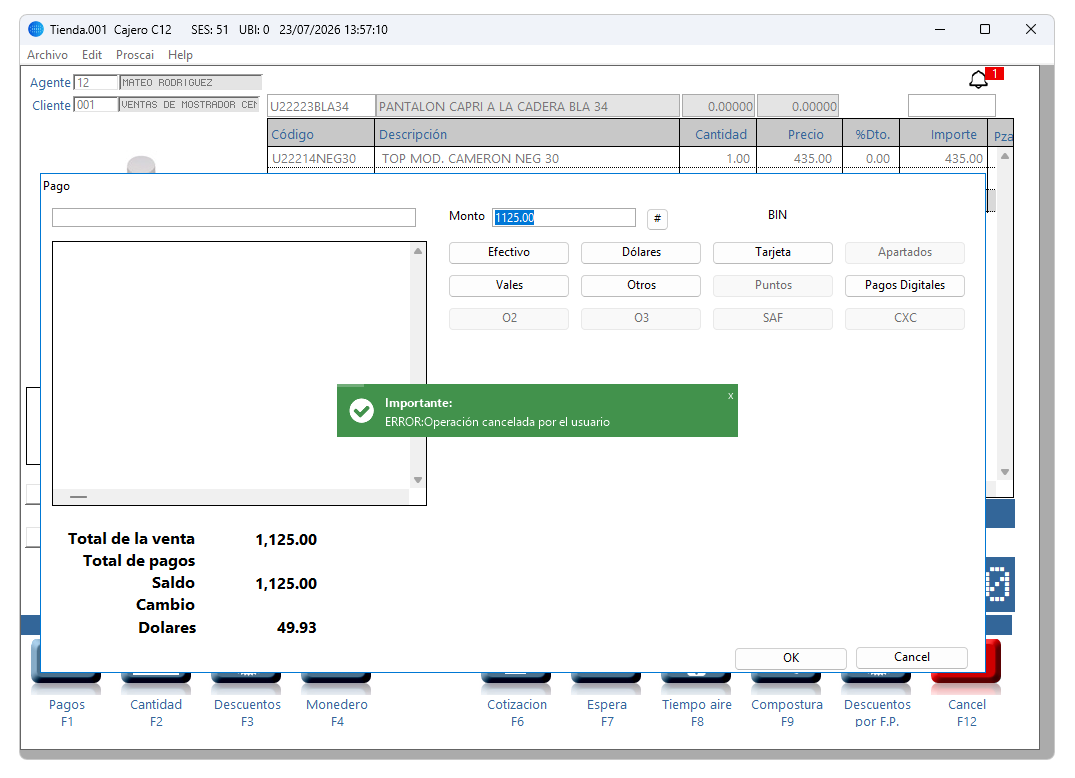The image size is (1075, 778).
Task: Click the notification bell icon
Action: (x=978, y=80)
